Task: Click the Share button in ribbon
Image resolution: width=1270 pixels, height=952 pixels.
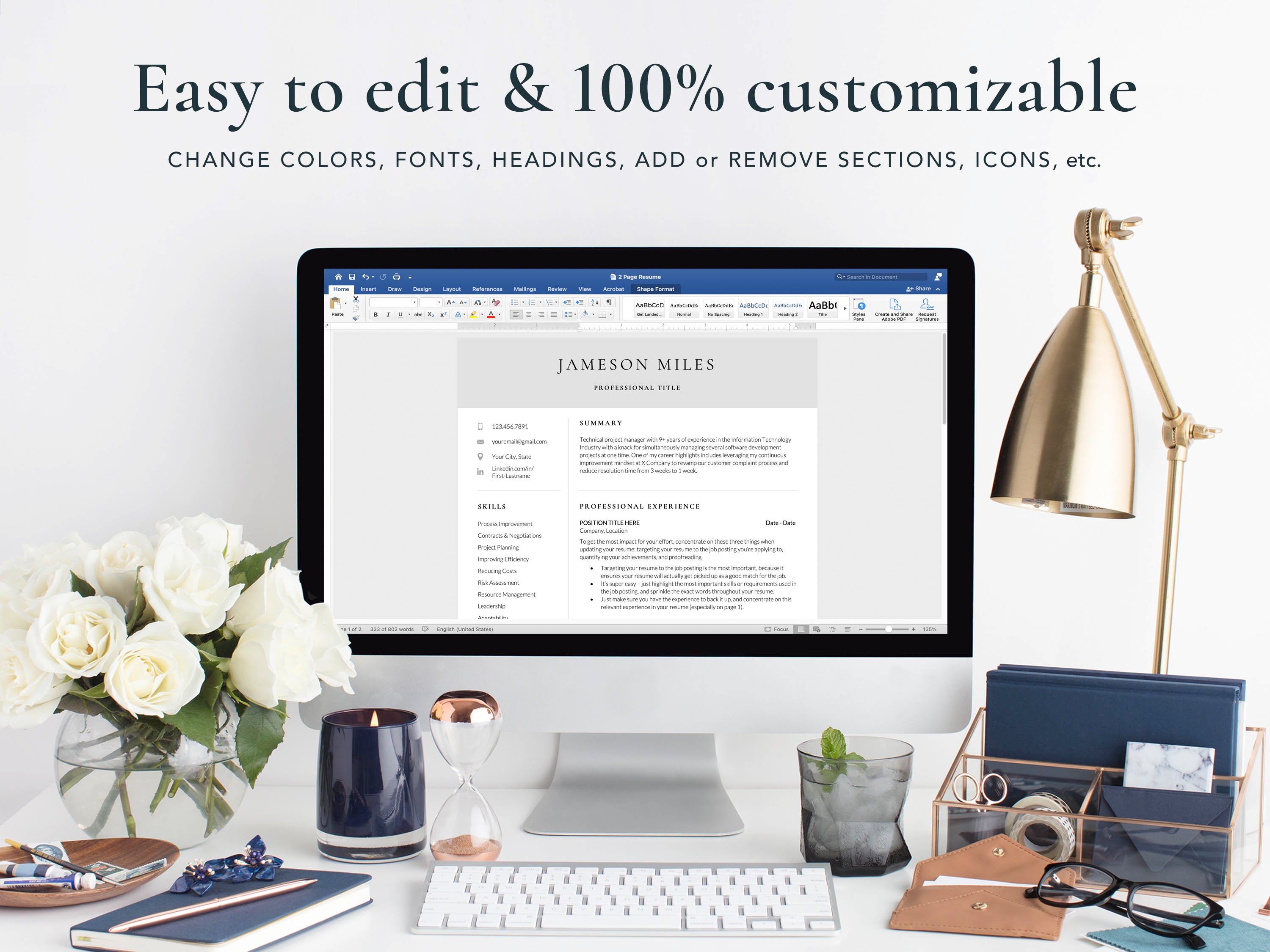Action: pos(919,289)
